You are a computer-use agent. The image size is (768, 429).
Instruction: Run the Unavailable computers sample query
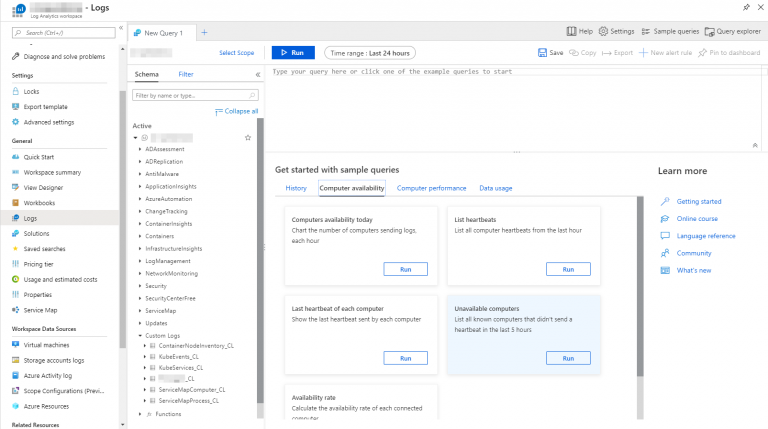(x=567, y=358)
